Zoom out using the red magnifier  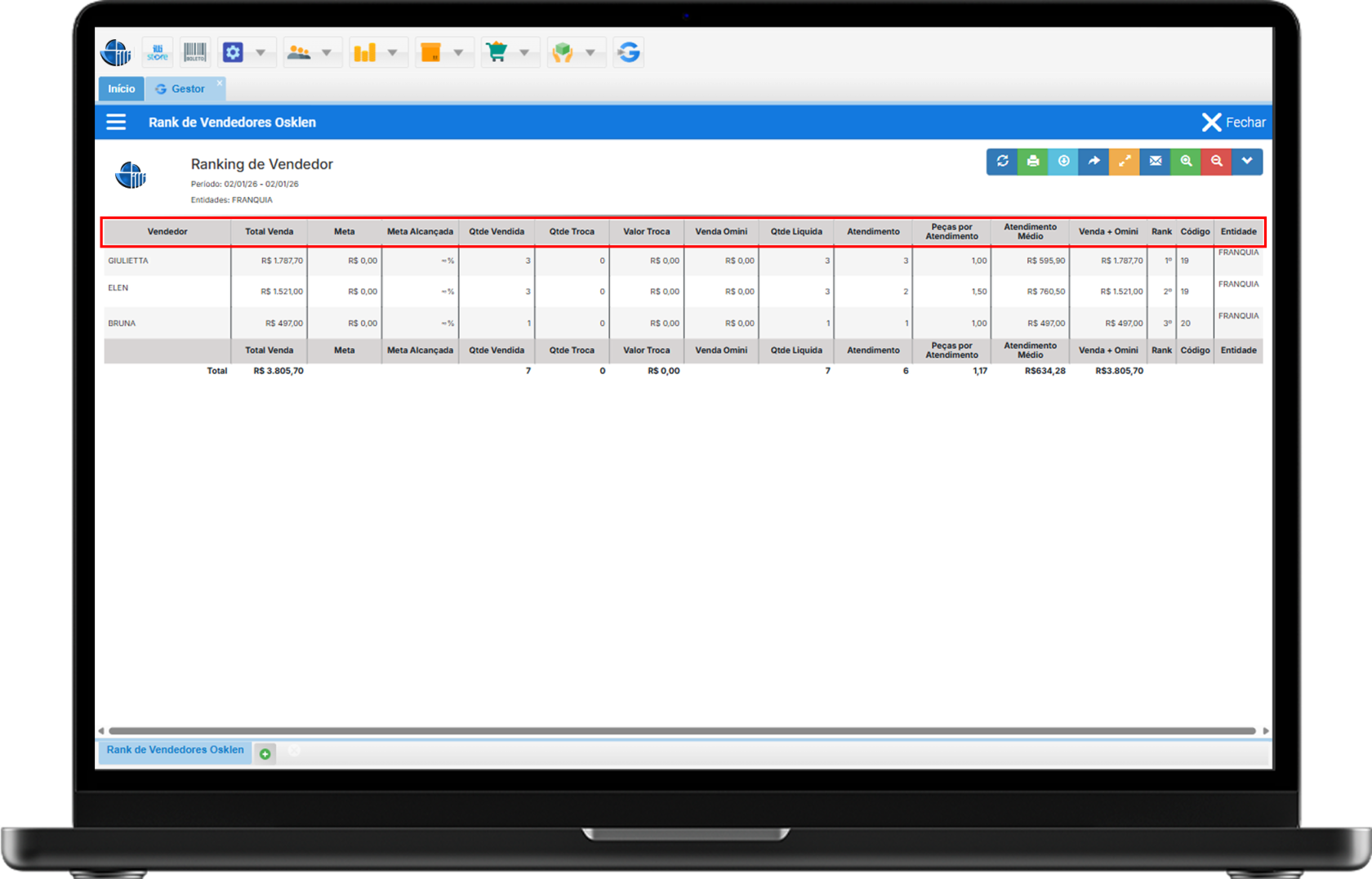[1217, 162]
